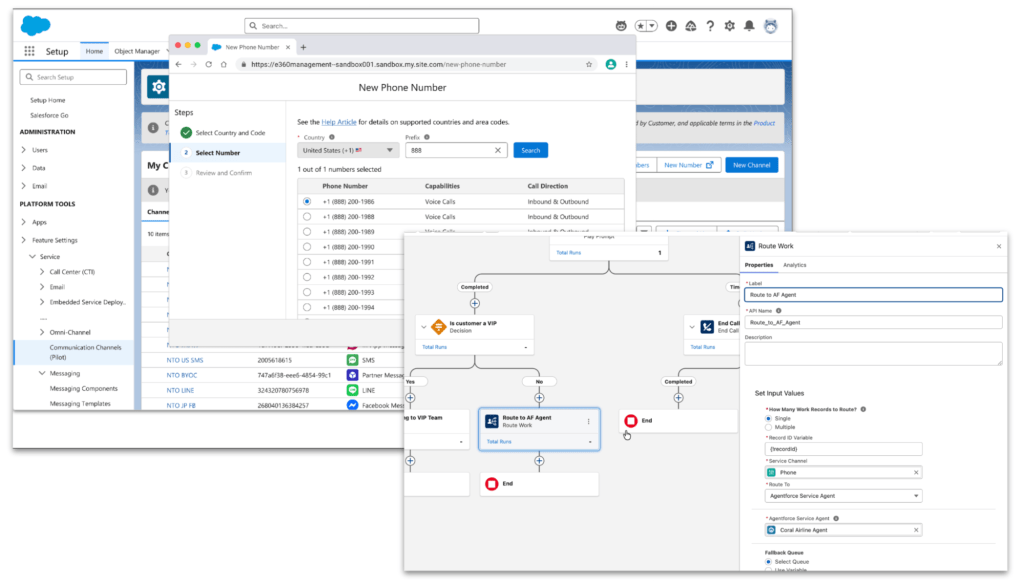Click the SMS channel icon beside NTO US SMS
1023x584 pixels.
(x=352, y=358)
